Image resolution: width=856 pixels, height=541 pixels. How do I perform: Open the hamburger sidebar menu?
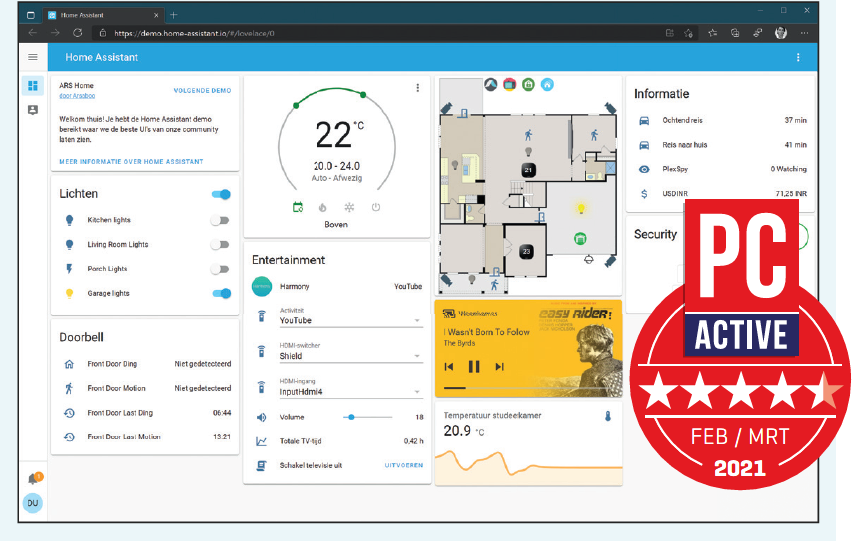[33, 57]
